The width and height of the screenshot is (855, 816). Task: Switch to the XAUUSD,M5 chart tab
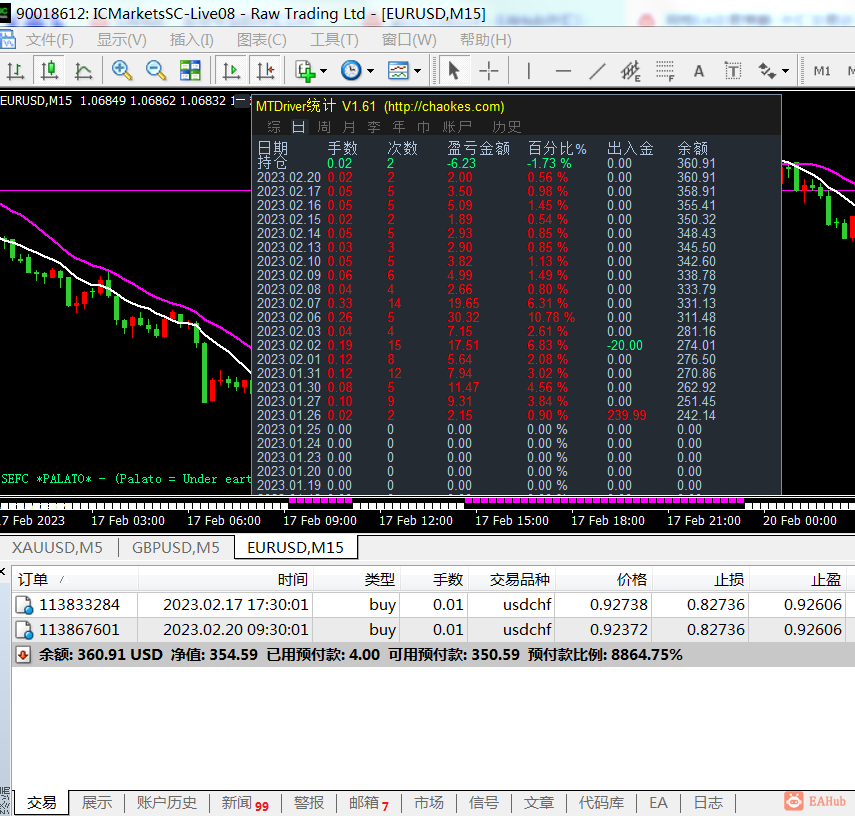coord(57,547)
